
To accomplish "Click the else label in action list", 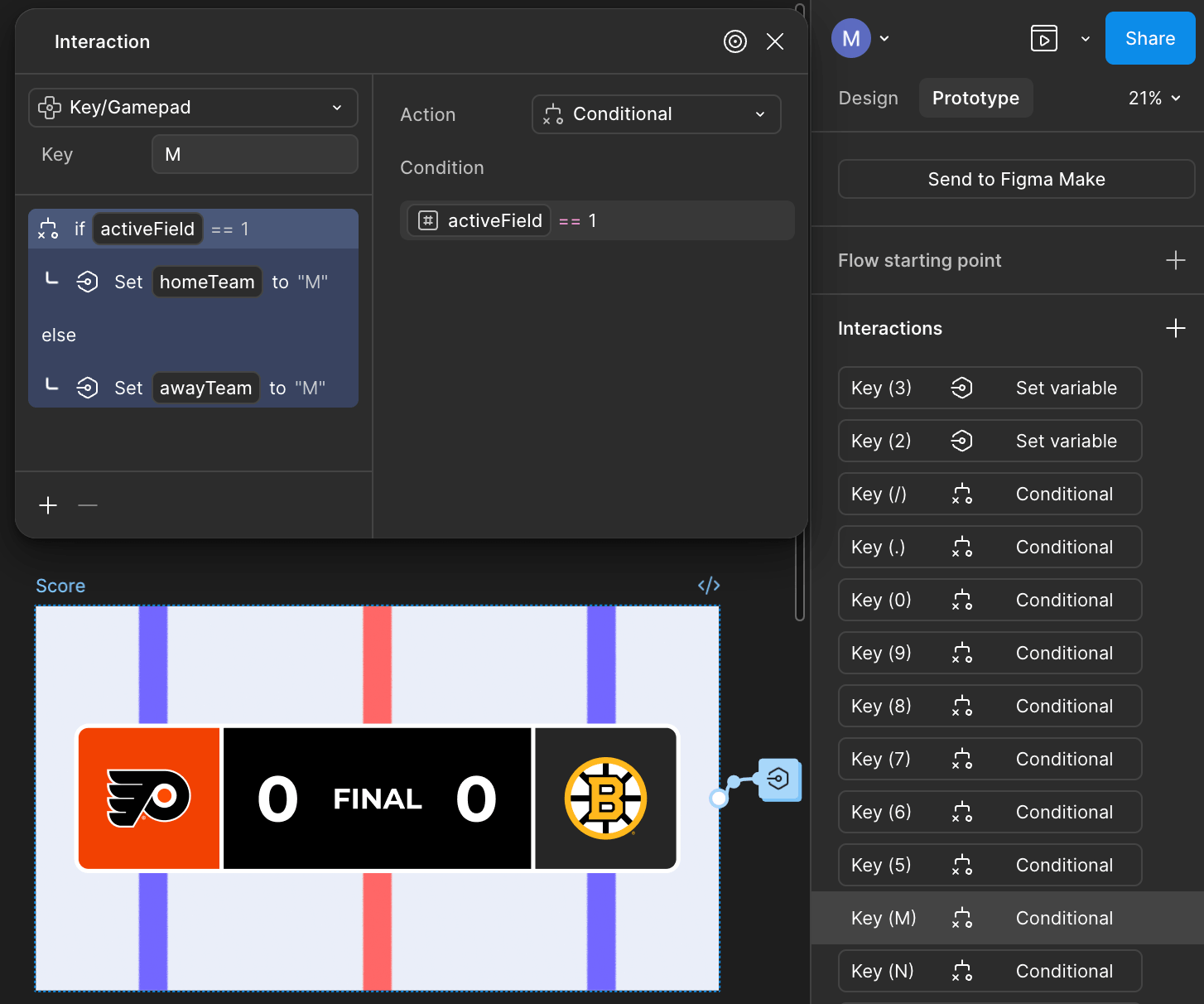I will click(x=59, y=335).
